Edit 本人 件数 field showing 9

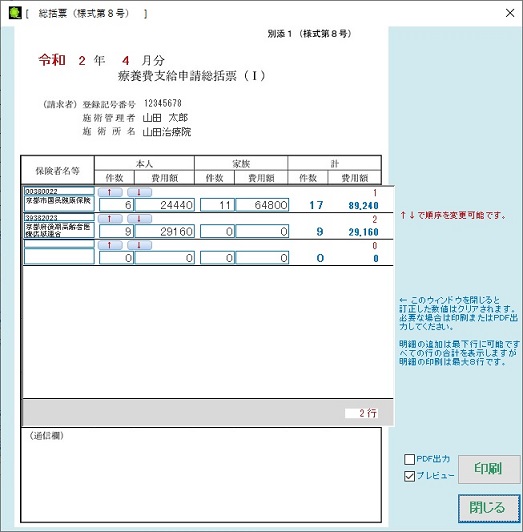click(117, 231)
